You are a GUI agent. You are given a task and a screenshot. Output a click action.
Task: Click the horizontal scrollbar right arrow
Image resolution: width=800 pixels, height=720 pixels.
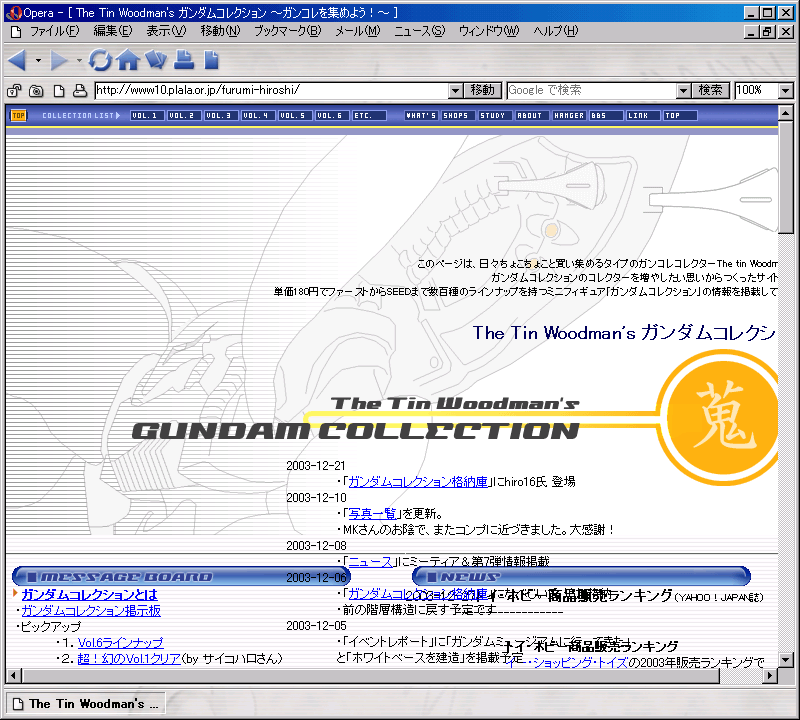click(770, 676)
